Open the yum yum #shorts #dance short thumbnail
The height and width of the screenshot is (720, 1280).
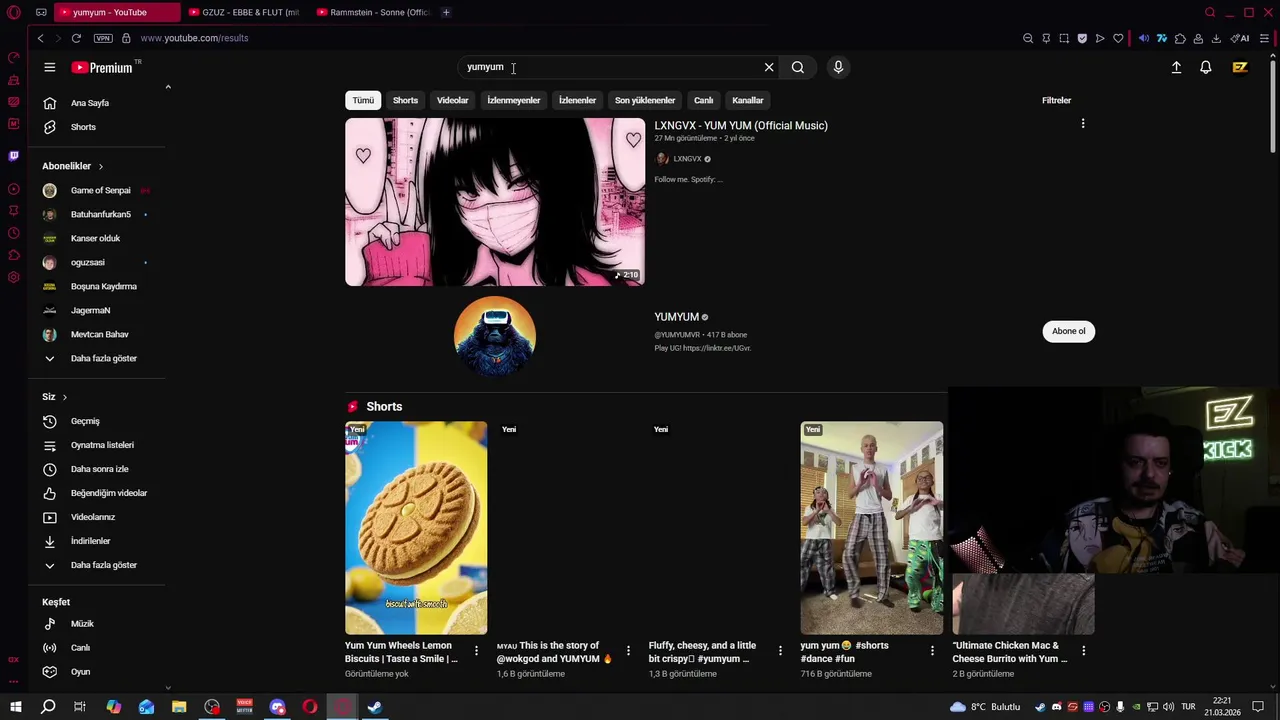tap(871, 528)
